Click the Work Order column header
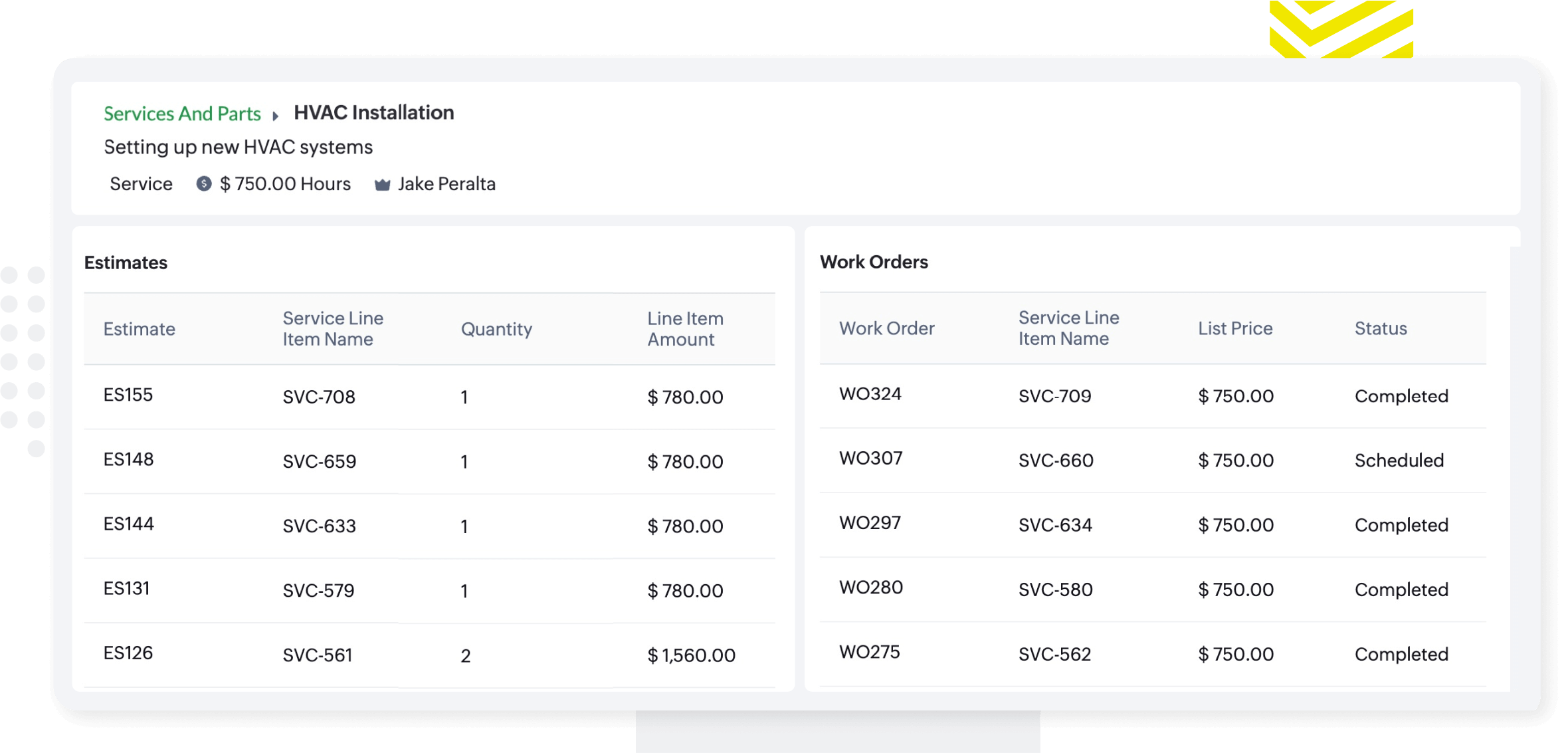The width and height of the screenshot is (1568, 753). [886, 328]
